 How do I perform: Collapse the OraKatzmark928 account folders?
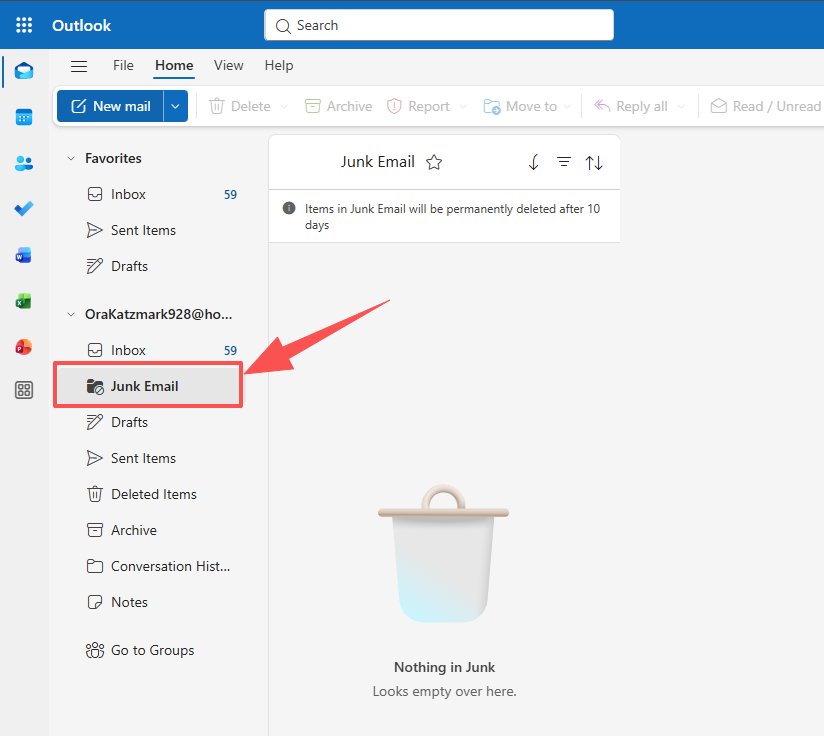[x=71, y=314]
